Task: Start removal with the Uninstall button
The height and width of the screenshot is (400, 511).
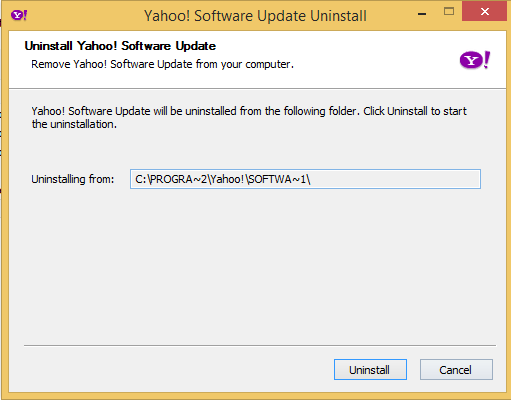Action: [x=370, y=369]
